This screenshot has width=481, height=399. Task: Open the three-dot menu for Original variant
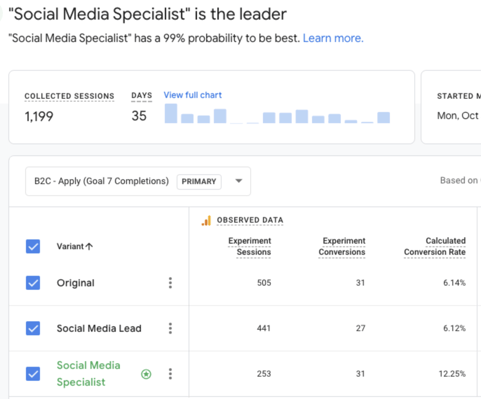pyautogui.click(x=170, y=283)
